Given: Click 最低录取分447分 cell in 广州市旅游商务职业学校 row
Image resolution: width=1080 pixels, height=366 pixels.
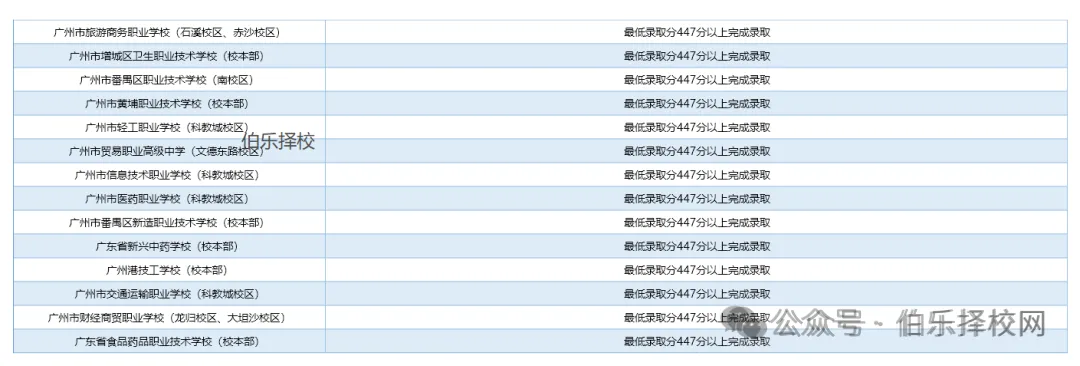Looking at the screenshot, I should coord(696,32).
